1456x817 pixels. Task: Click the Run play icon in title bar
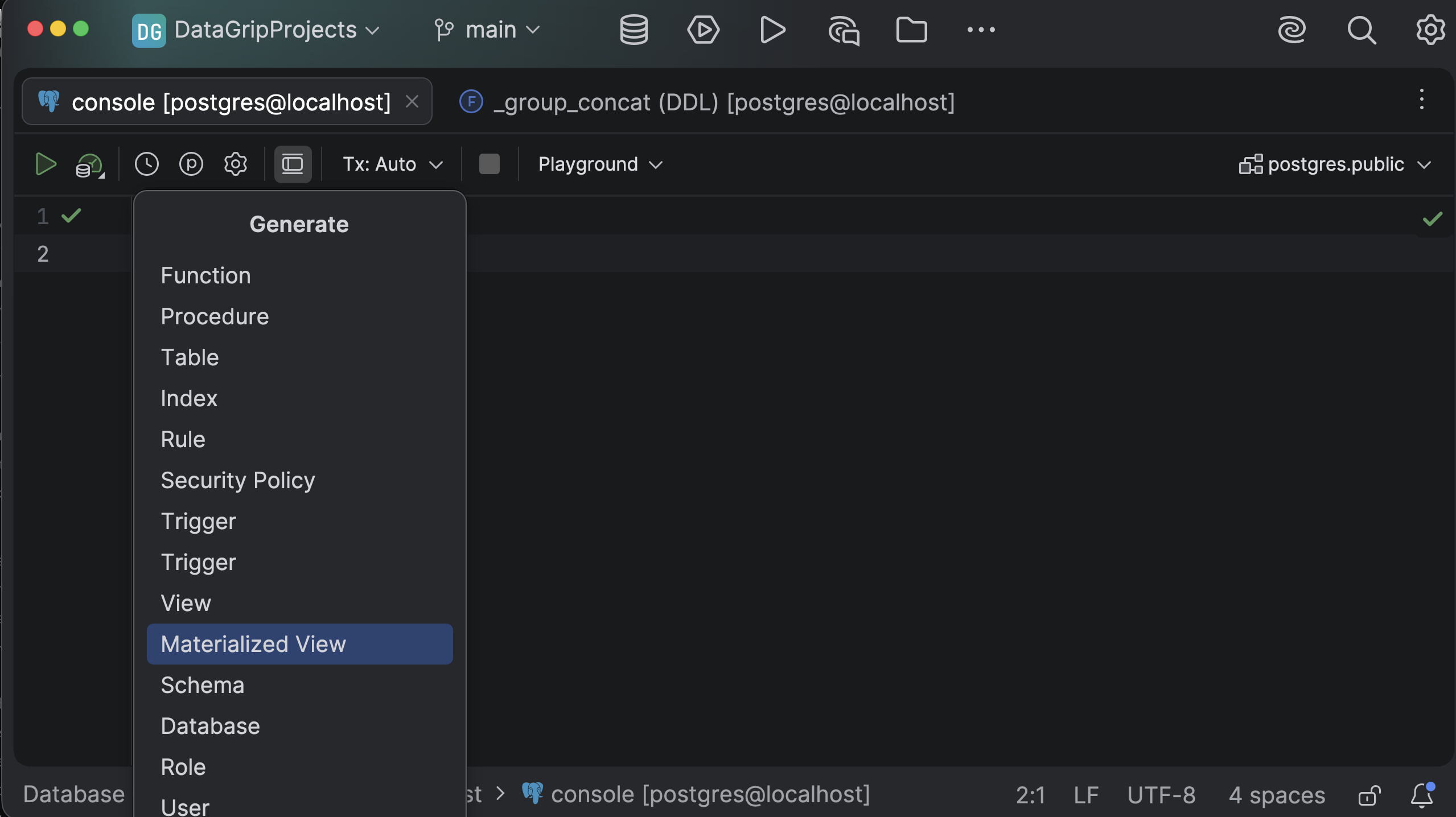(x=772, y=30)
